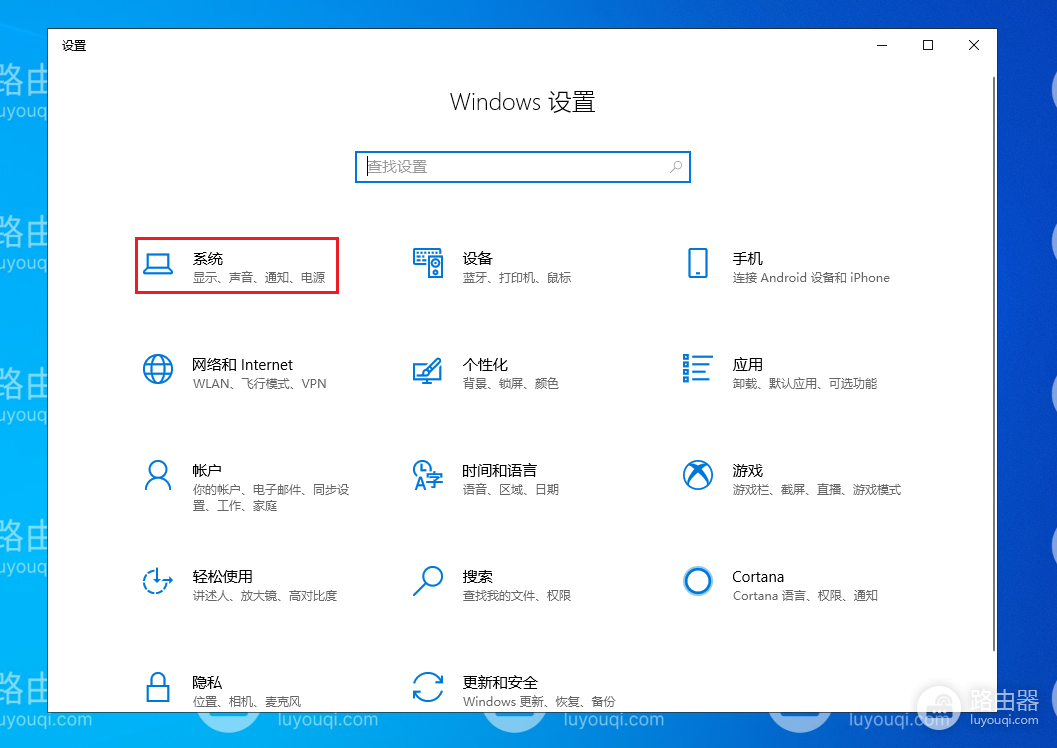This screenshot has width=1057, height=748.
Task: Click description 位置、相机、麦克风
Action: (247, 702)
